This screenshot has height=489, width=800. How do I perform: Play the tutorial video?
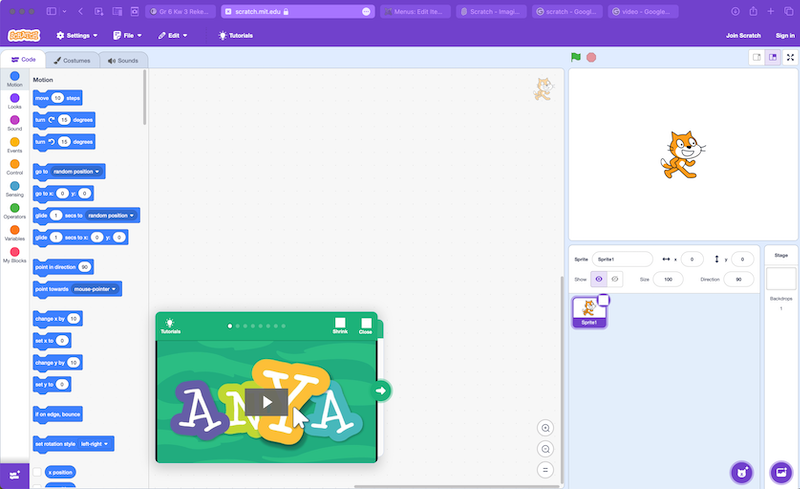coord(266,402)
